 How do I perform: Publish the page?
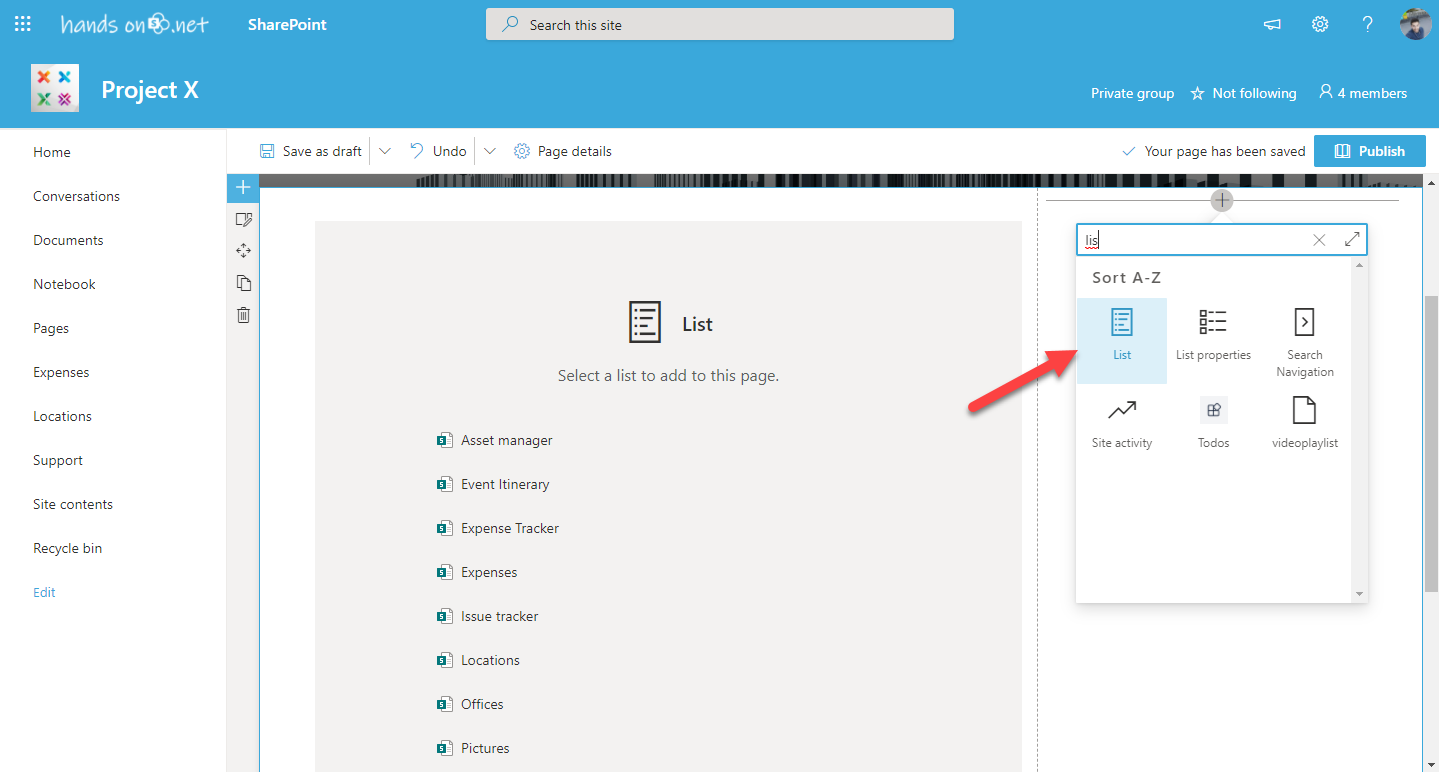1369,150
